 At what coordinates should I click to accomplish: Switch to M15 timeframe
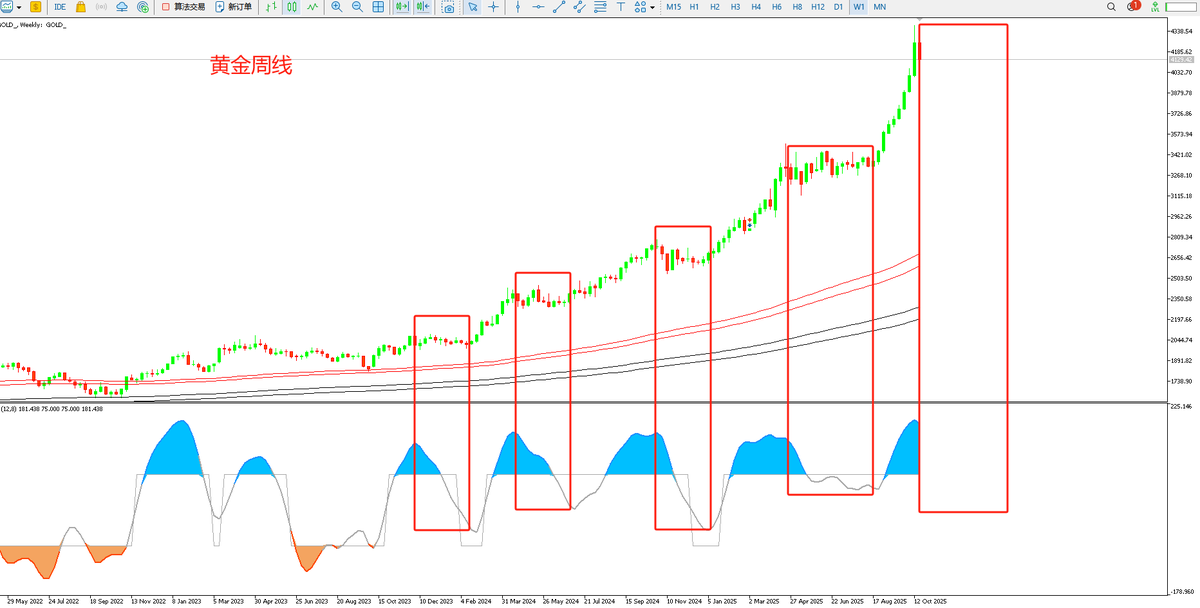674,7
